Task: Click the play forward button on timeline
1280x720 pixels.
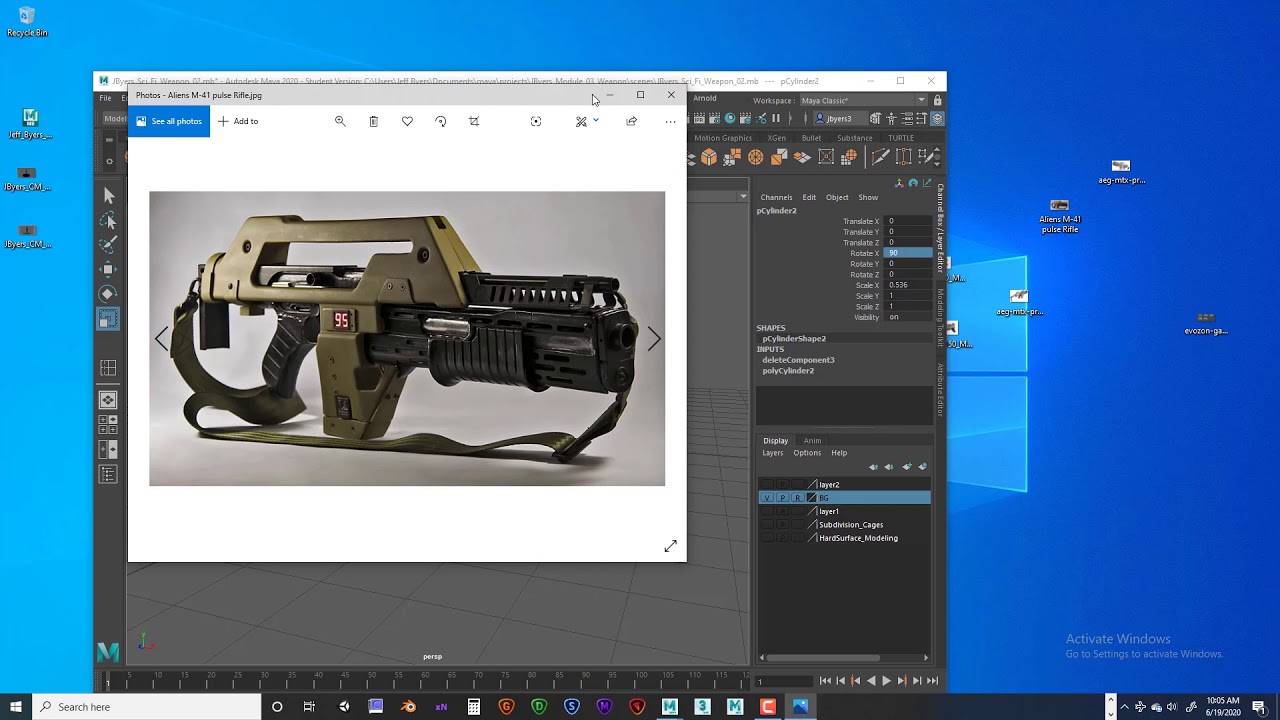Action: pyautogui.click(x=886, y=681)
